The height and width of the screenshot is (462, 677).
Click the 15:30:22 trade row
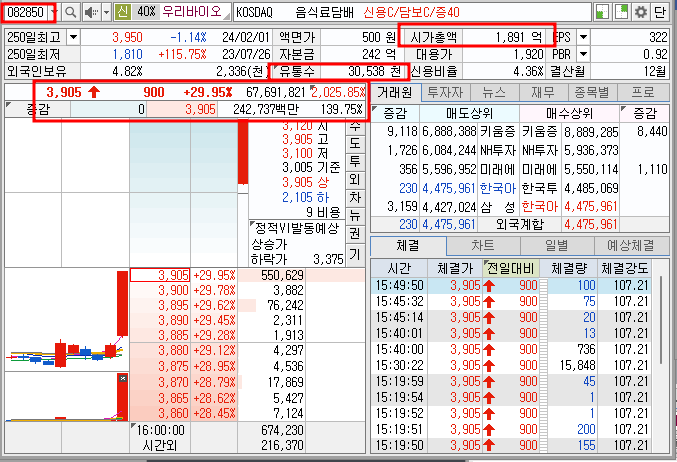click(511, 365)
